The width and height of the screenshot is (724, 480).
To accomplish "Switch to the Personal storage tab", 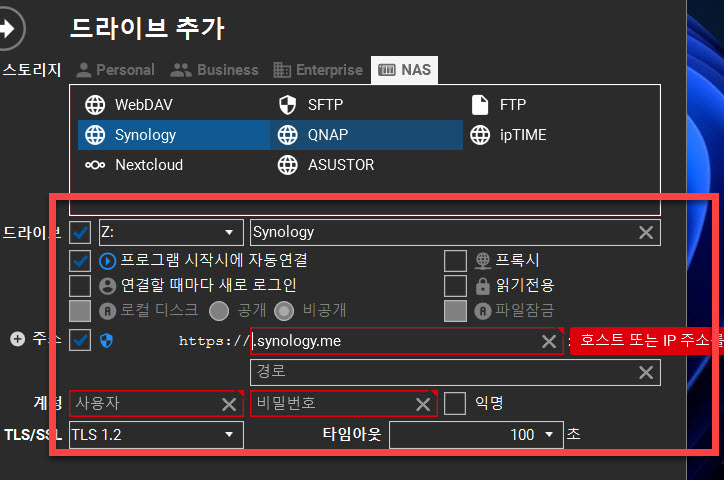I will click(116, 70).
